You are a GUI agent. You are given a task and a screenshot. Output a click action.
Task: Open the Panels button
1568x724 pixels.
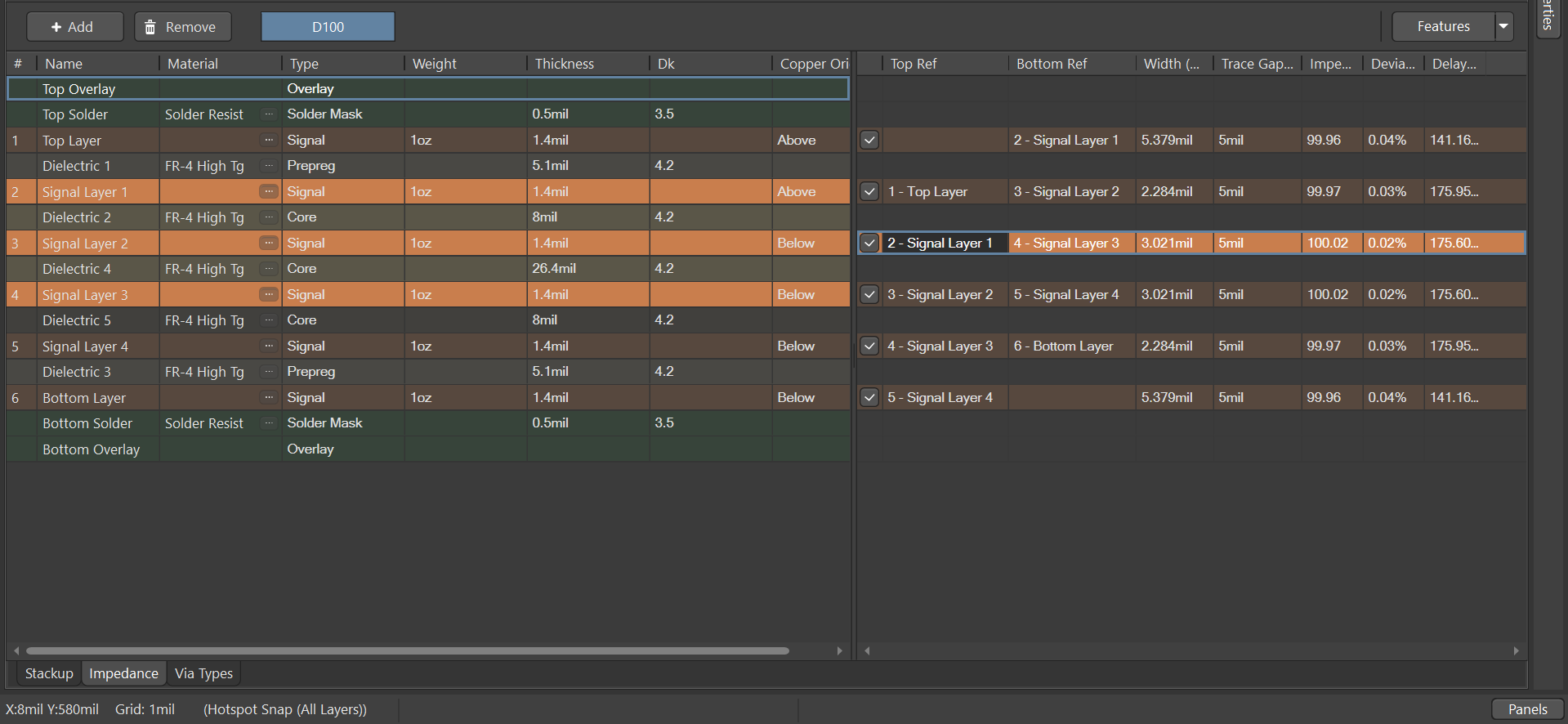coord(1527,708)
